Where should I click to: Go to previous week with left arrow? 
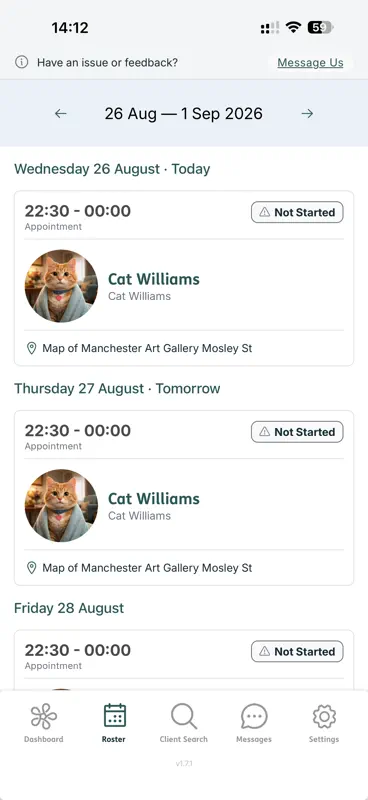point(61,113)
